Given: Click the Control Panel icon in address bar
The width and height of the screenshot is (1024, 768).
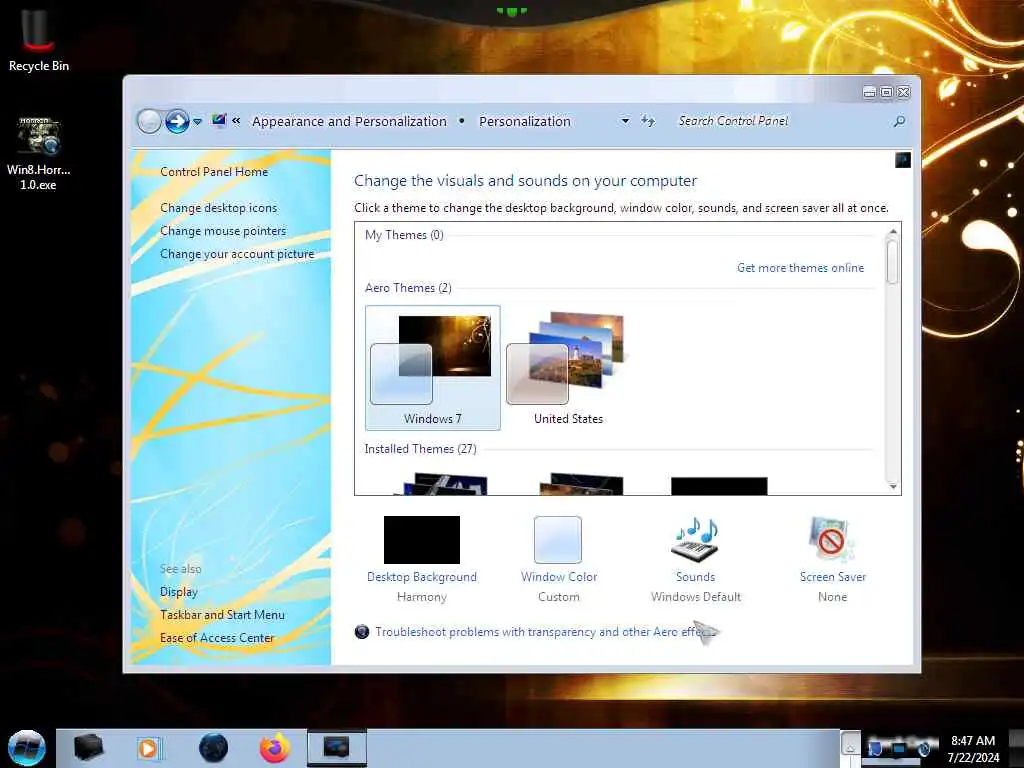Looking at the screenshot, I should coord(219,121).
